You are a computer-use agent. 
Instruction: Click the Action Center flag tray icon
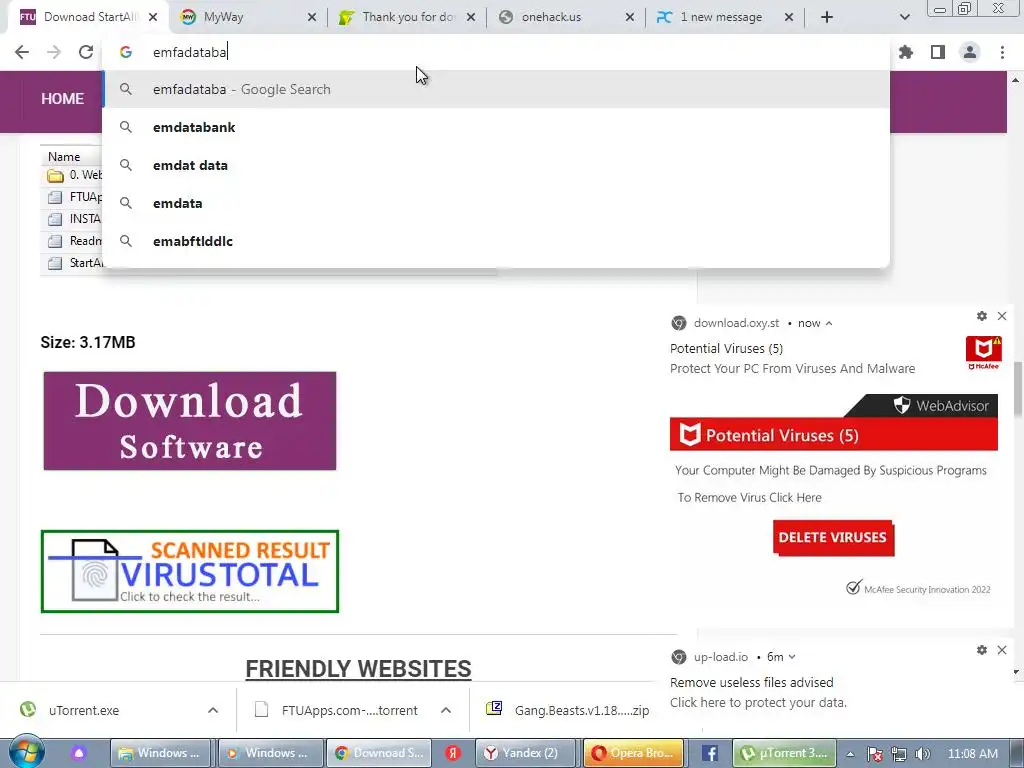[x=875, y=754]
